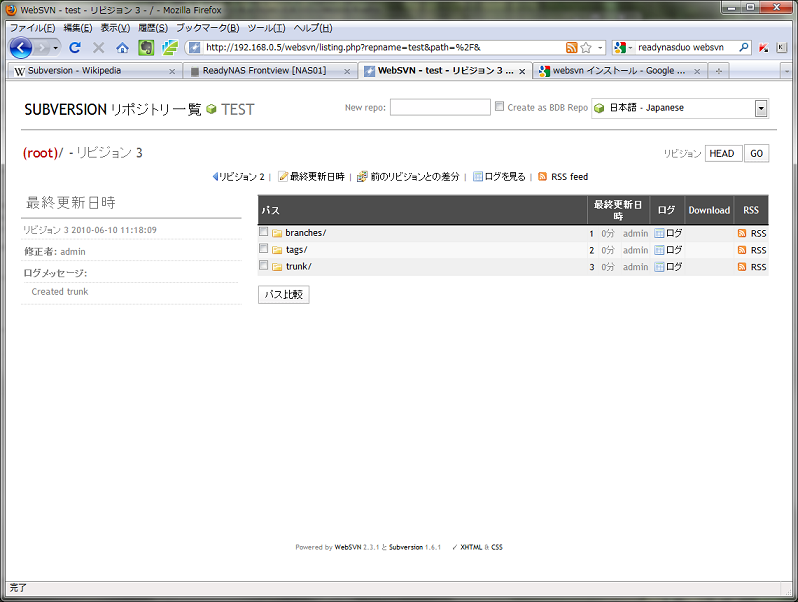The width and height of the screenshot is (798, 602).
Task: Open the 履歴(S) menu
Action: 153,28
